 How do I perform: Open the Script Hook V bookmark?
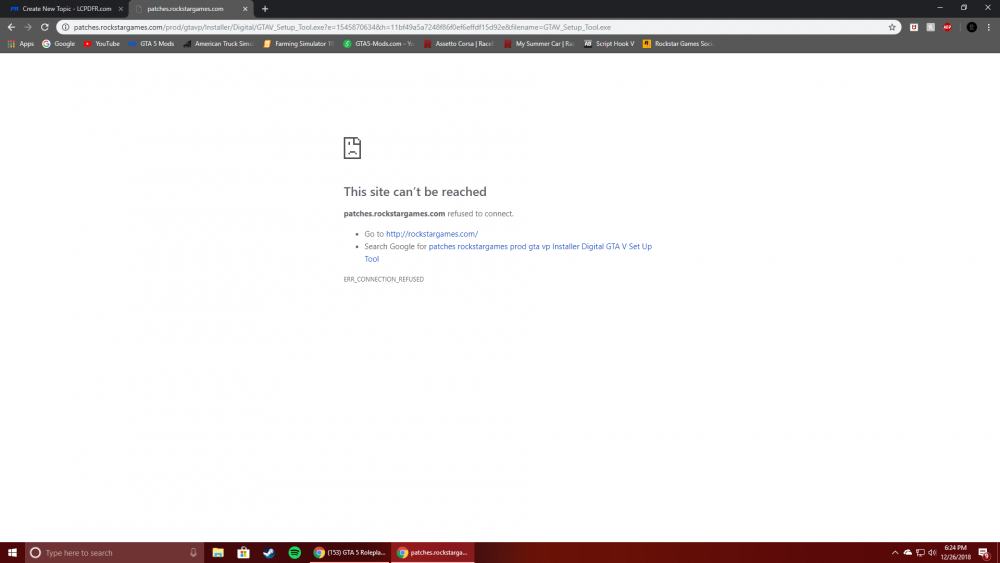click(609, 44)
